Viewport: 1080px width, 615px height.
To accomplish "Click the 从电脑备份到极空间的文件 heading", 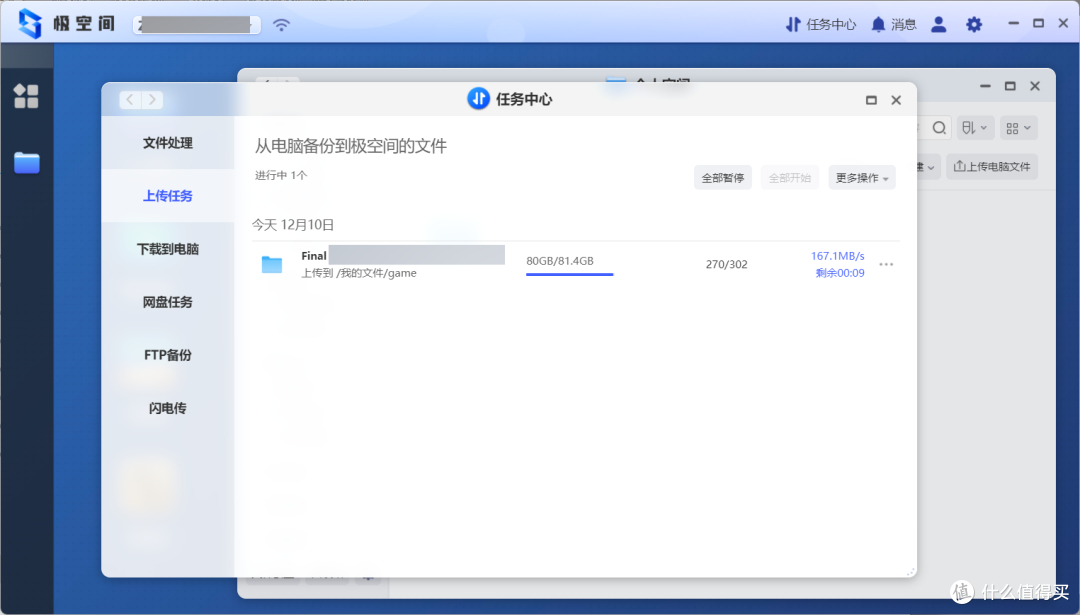I will point(351,146).
